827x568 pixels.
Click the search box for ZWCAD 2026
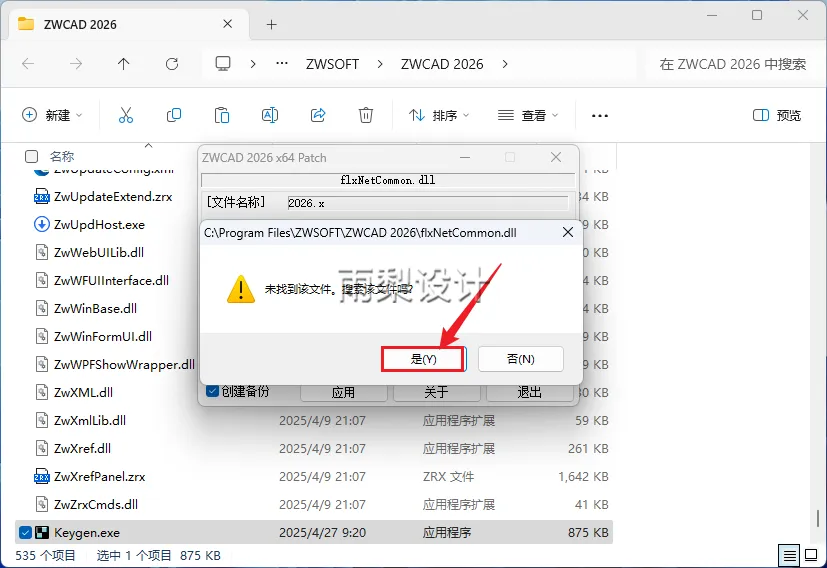click(x=732, y=64)
